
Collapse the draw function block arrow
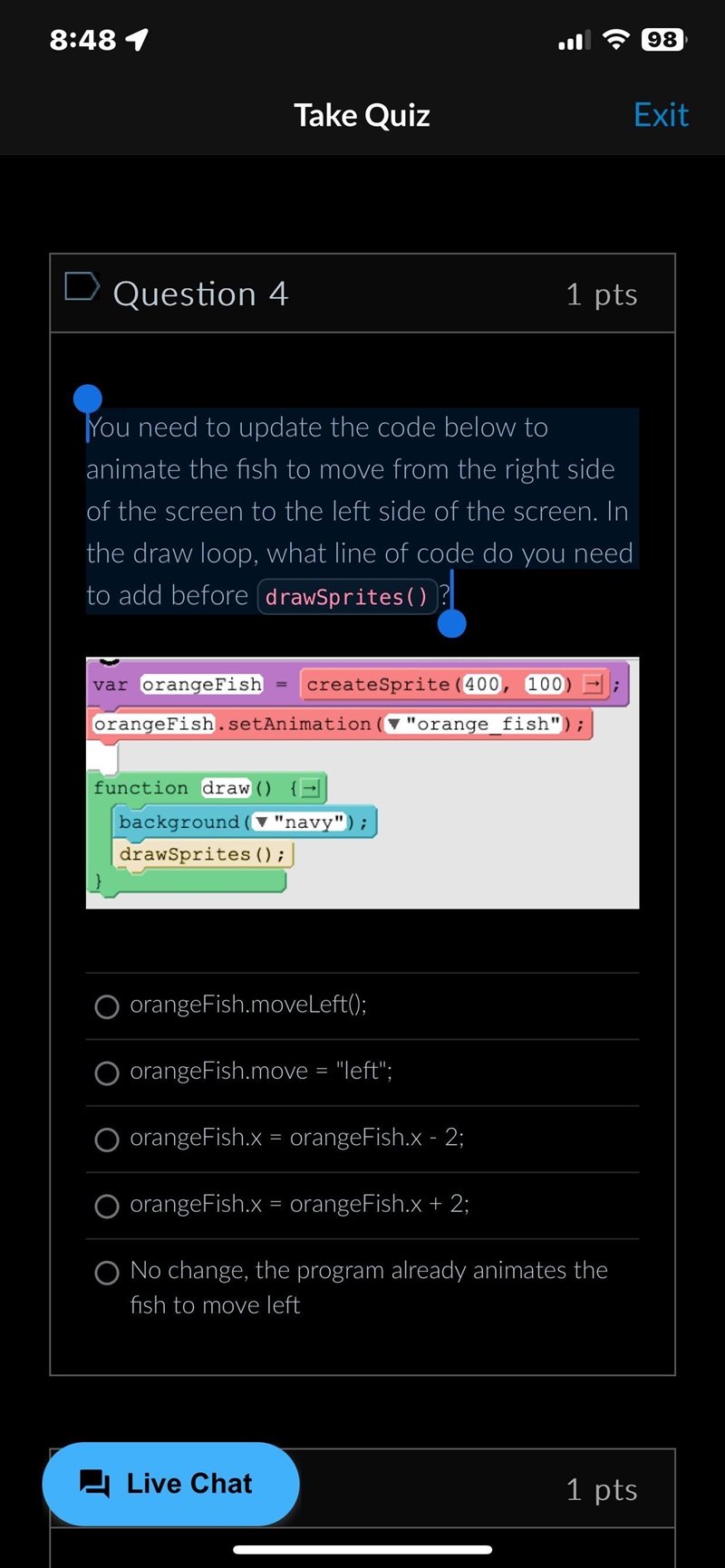pyautogui.click(x=310, y=788)
